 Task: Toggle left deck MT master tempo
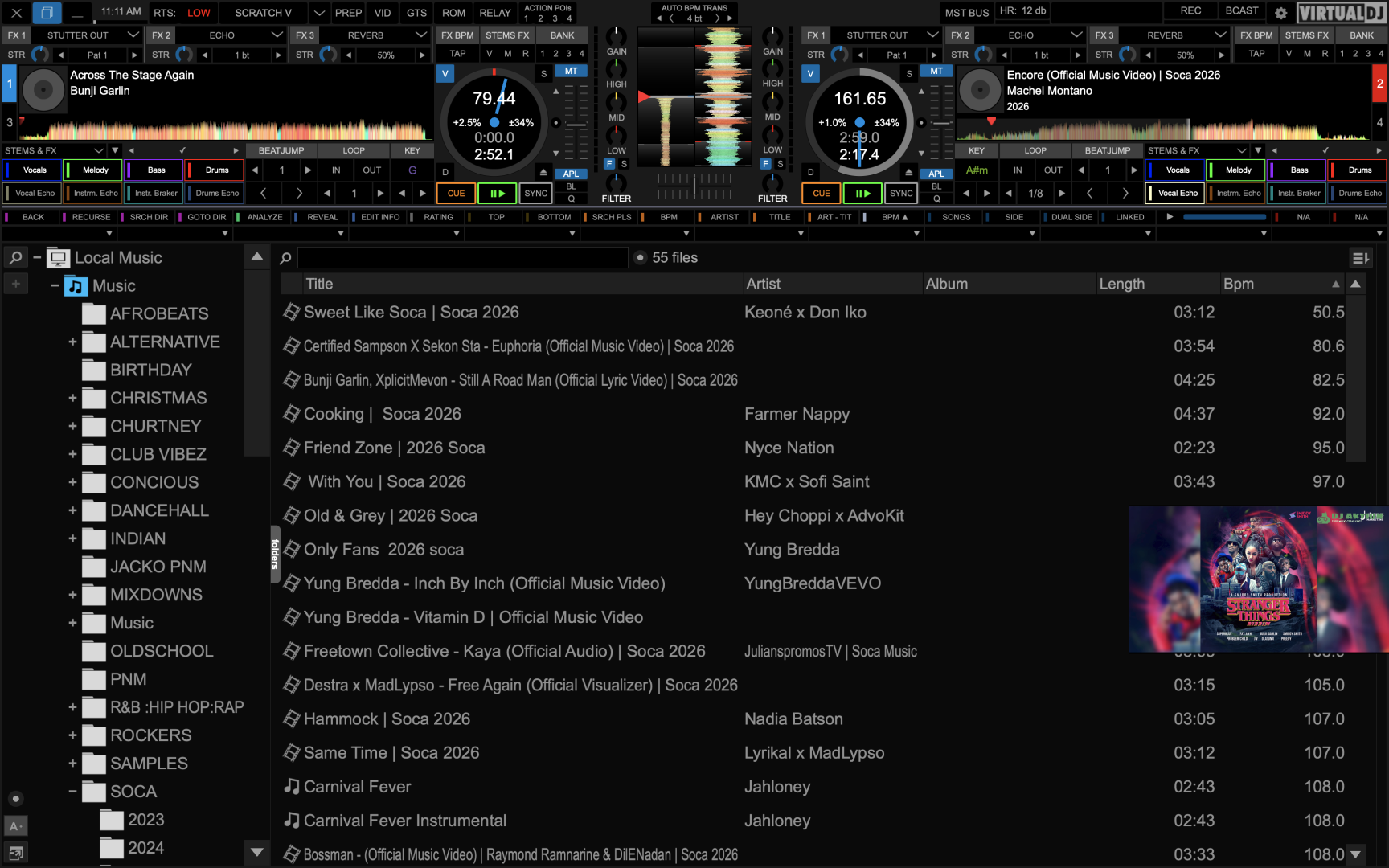[571, 72]
